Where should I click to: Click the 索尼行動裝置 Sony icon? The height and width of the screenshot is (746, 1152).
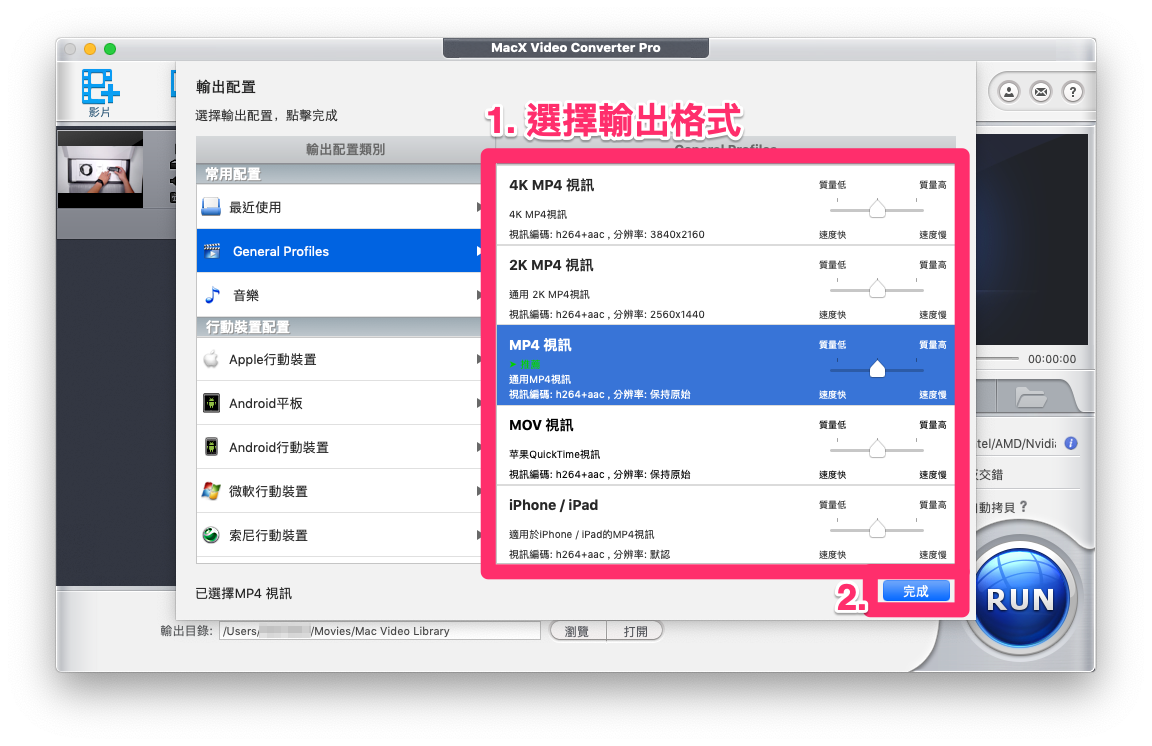point(211,535)
